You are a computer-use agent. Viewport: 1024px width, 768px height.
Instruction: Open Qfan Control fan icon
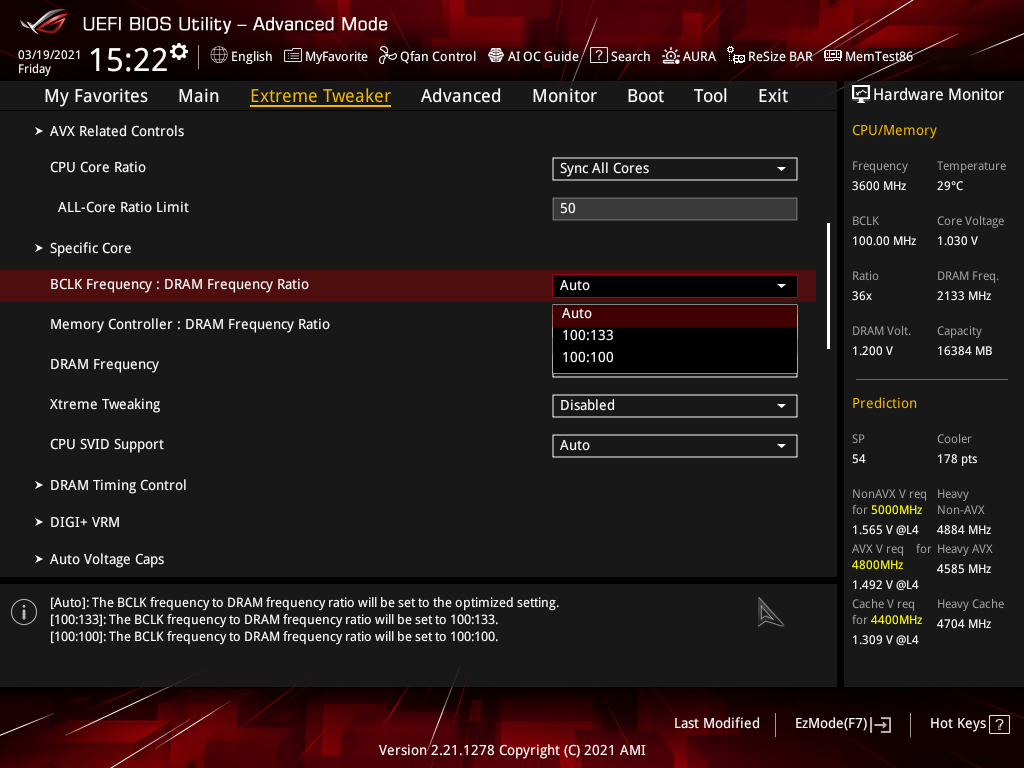[388, 56]
